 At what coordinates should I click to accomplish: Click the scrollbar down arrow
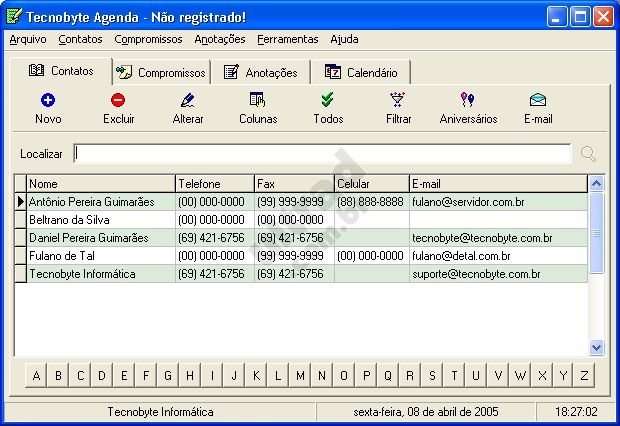pyautogui.click(x=596, y=347)
